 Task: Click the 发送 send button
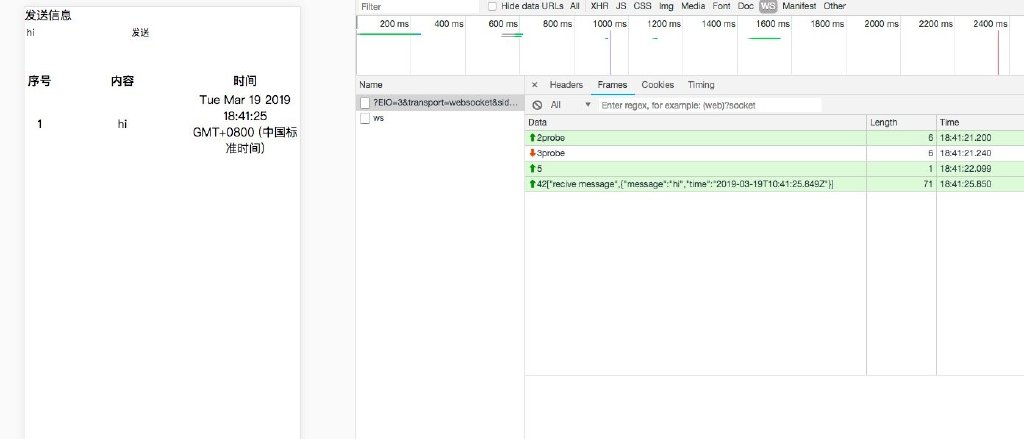[x=140, y=33]
